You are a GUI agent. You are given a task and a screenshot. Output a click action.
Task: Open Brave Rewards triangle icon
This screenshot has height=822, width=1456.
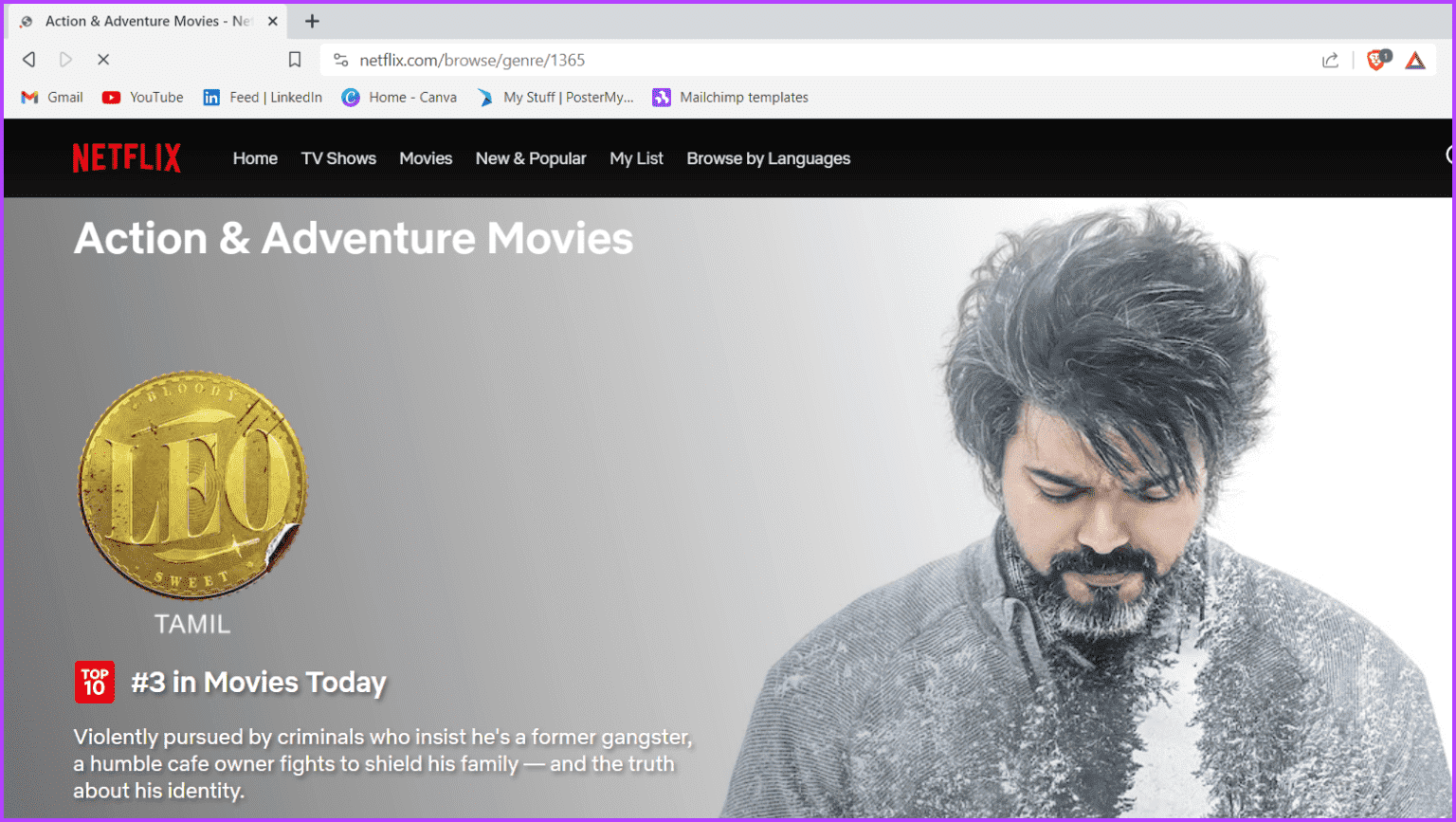pos(1415,61)
